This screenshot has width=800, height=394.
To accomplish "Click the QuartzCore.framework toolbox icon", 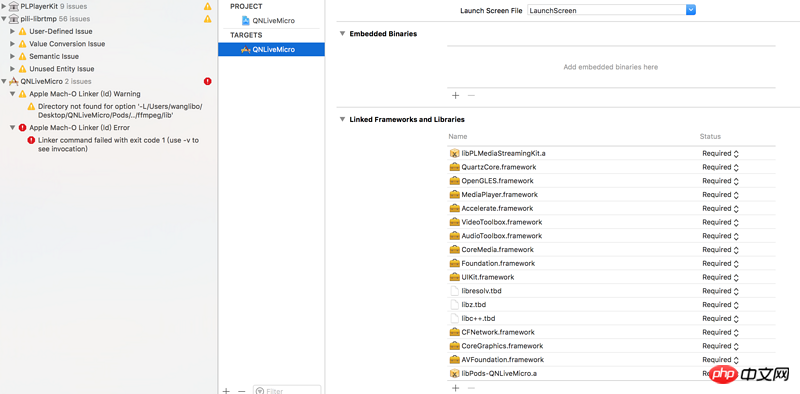I will 454,167.
